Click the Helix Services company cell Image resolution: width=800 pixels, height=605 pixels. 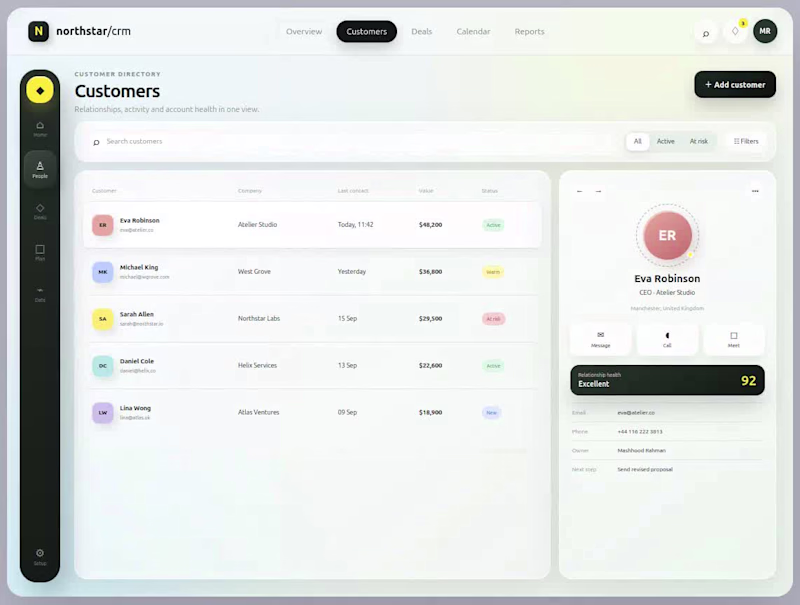click(x=257, y=365)
